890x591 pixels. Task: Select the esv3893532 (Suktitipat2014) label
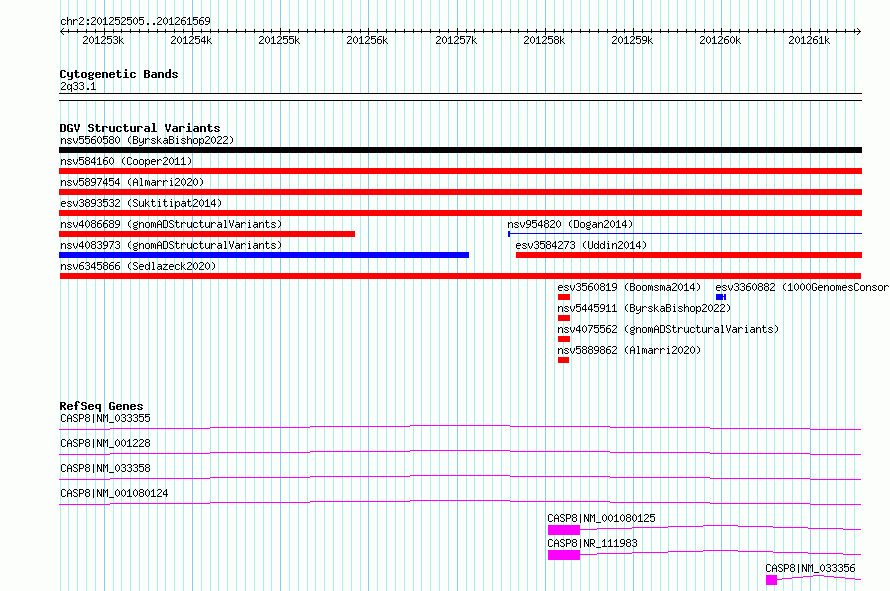click(x=141, y=203)
